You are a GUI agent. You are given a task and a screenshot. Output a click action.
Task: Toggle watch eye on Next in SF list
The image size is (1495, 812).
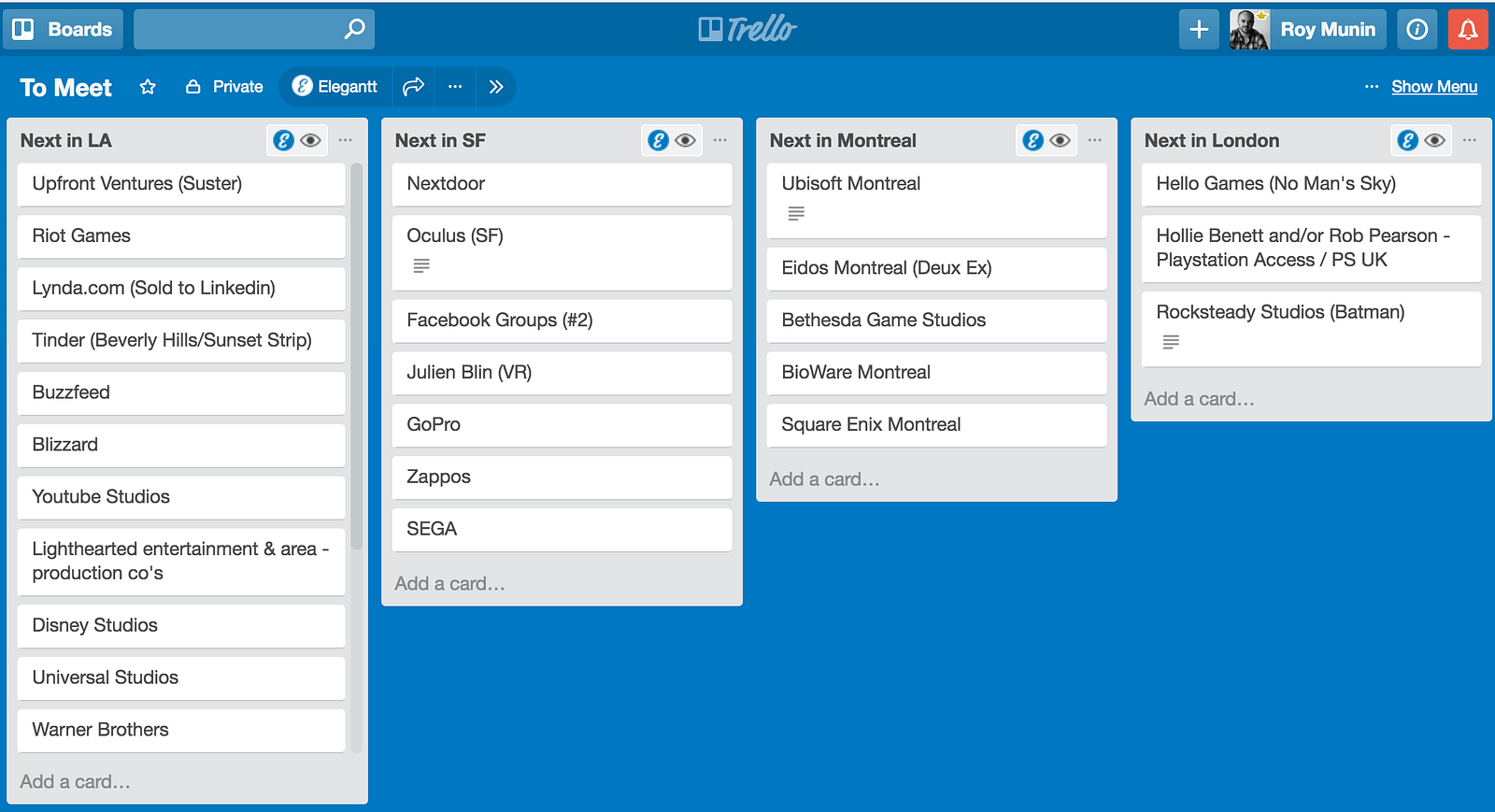pos(686,140)
